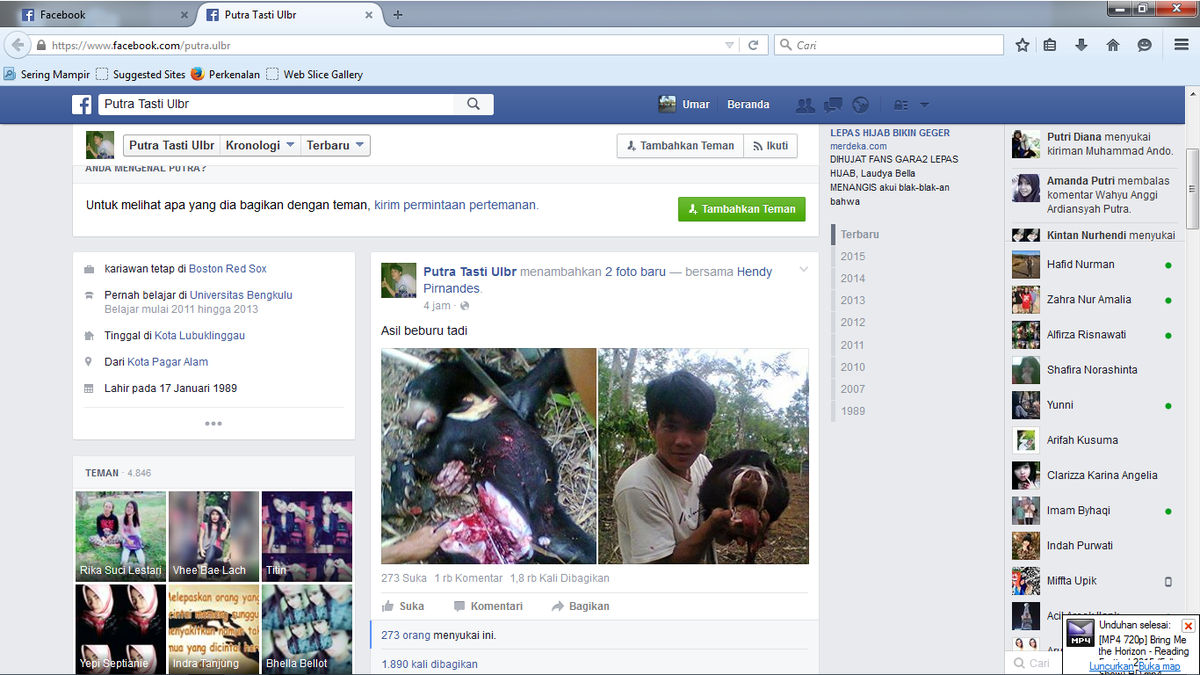The image size is (1200, 675).
Task: Click Komentari comment action
Action: 488,606
